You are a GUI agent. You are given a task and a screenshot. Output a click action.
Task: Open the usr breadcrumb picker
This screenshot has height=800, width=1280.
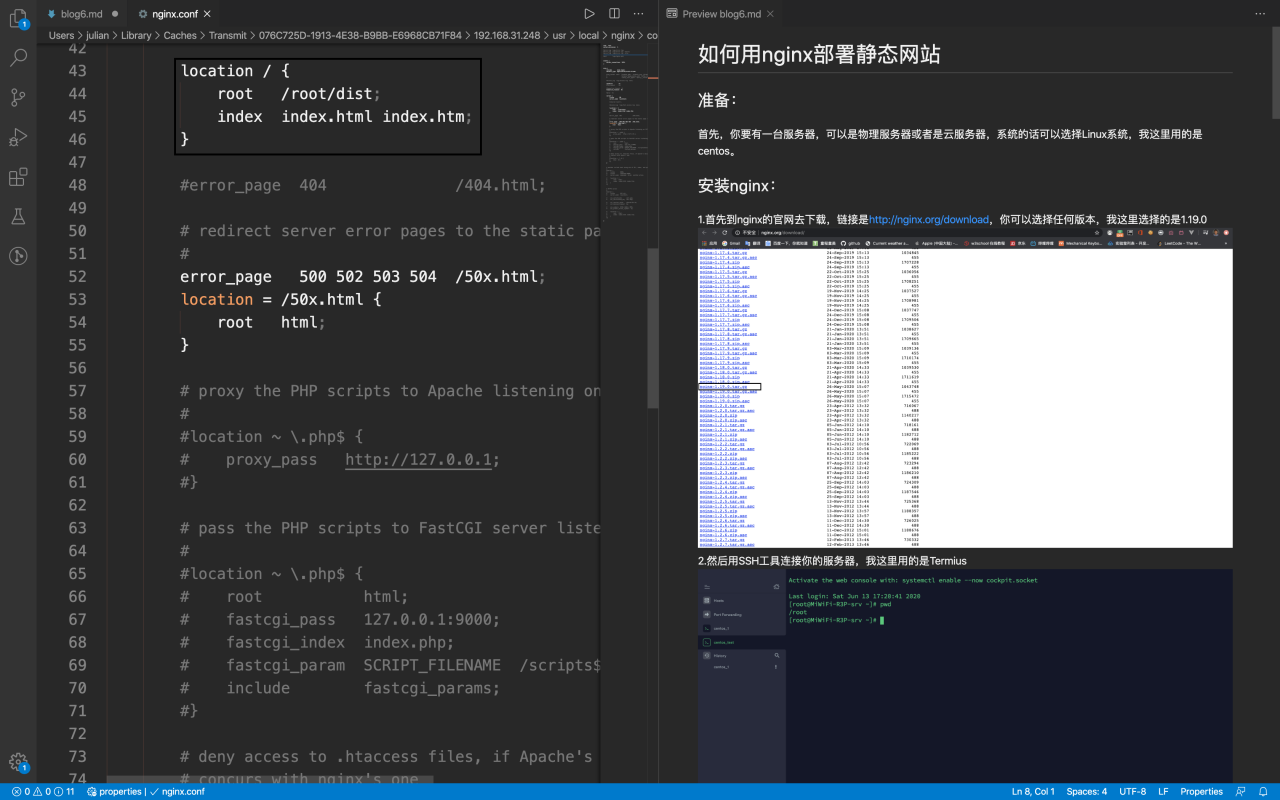coord(558,35)
